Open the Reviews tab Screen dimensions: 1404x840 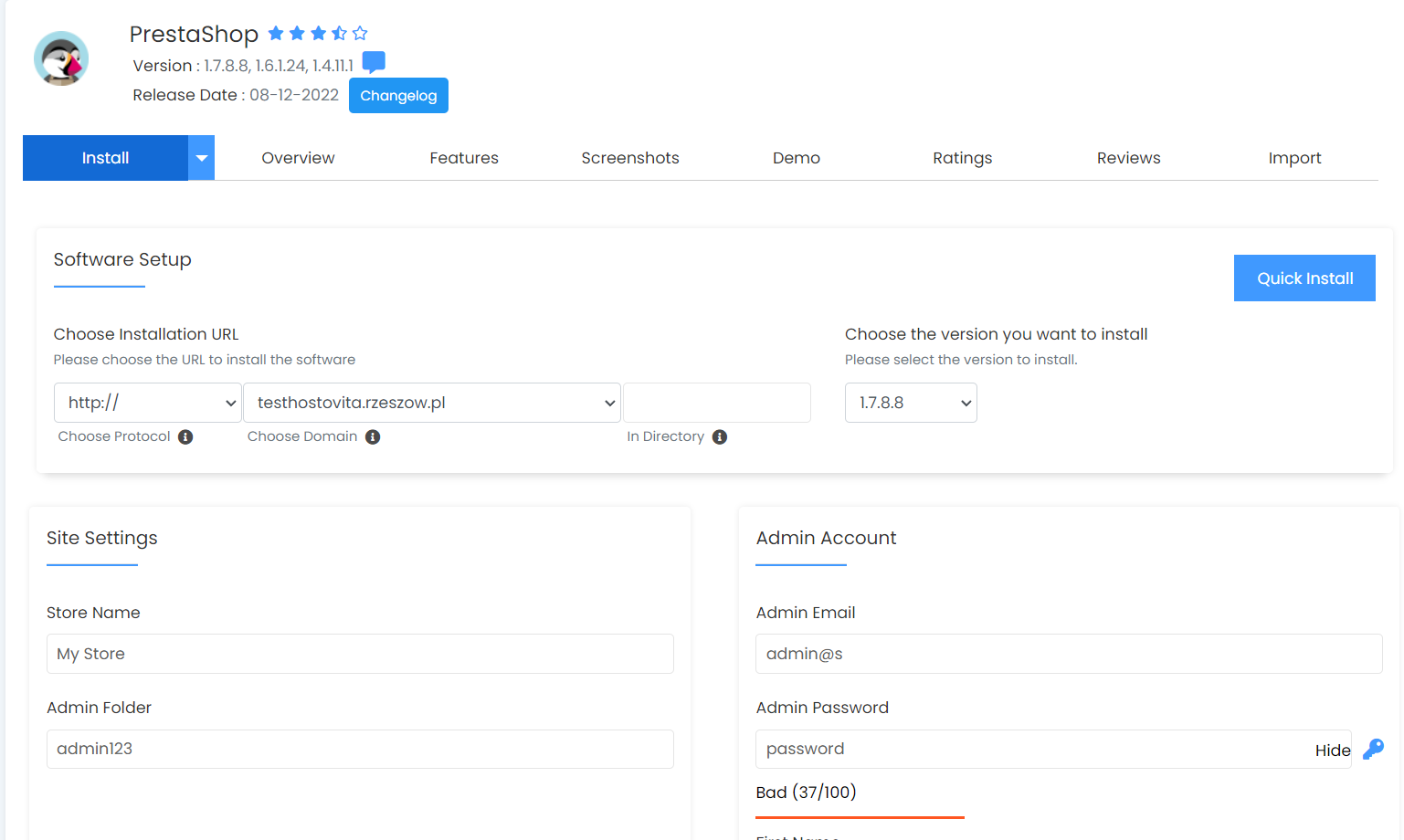point(1129,158)
